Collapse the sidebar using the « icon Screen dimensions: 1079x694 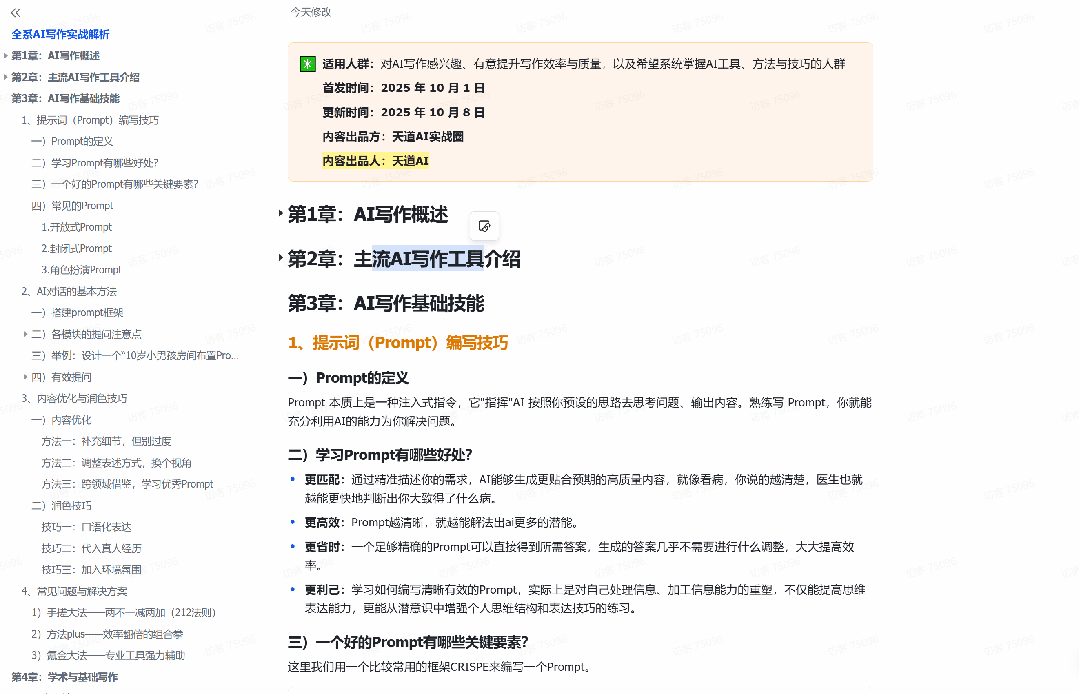coord(14,15)
